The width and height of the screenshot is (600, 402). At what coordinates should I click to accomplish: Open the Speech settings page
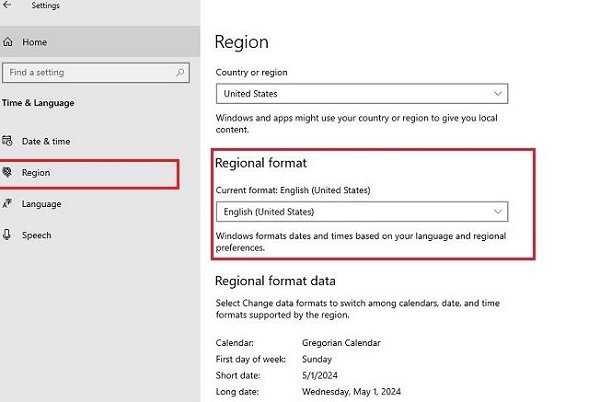[x=36, y=235]
